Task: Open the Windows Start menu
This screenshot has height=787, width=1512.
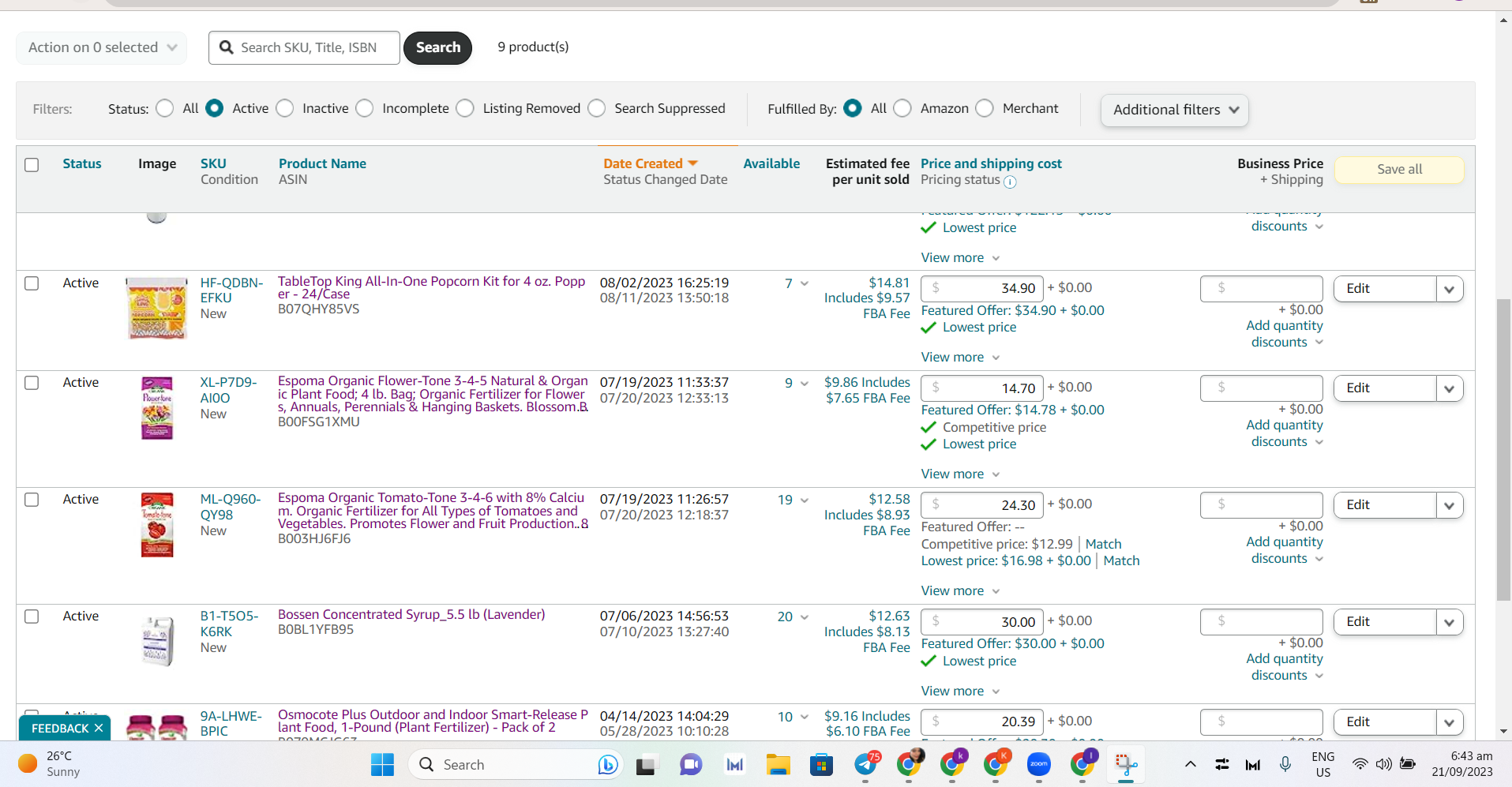Action: click(x=382, y=764)
